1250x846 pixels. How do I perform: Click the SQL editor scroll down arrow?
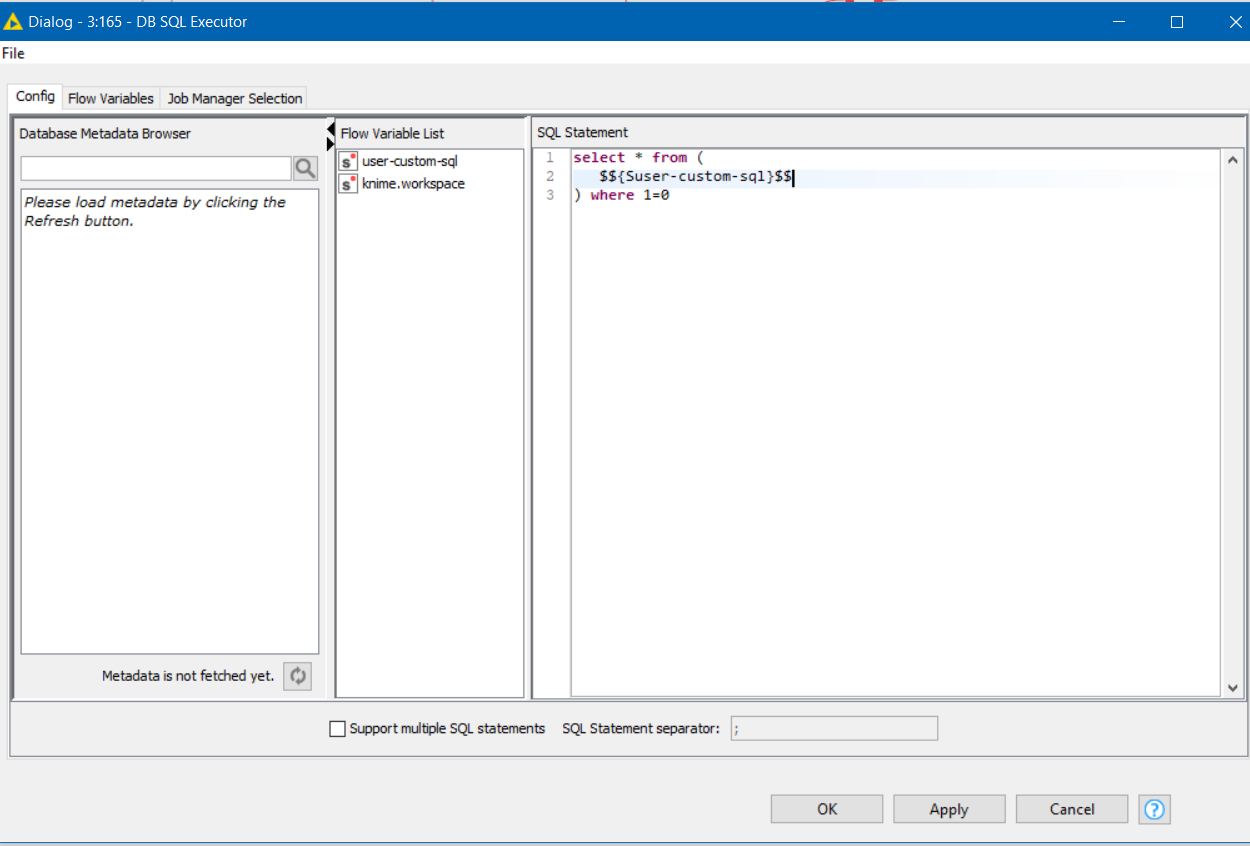(x=1232, y=688)
